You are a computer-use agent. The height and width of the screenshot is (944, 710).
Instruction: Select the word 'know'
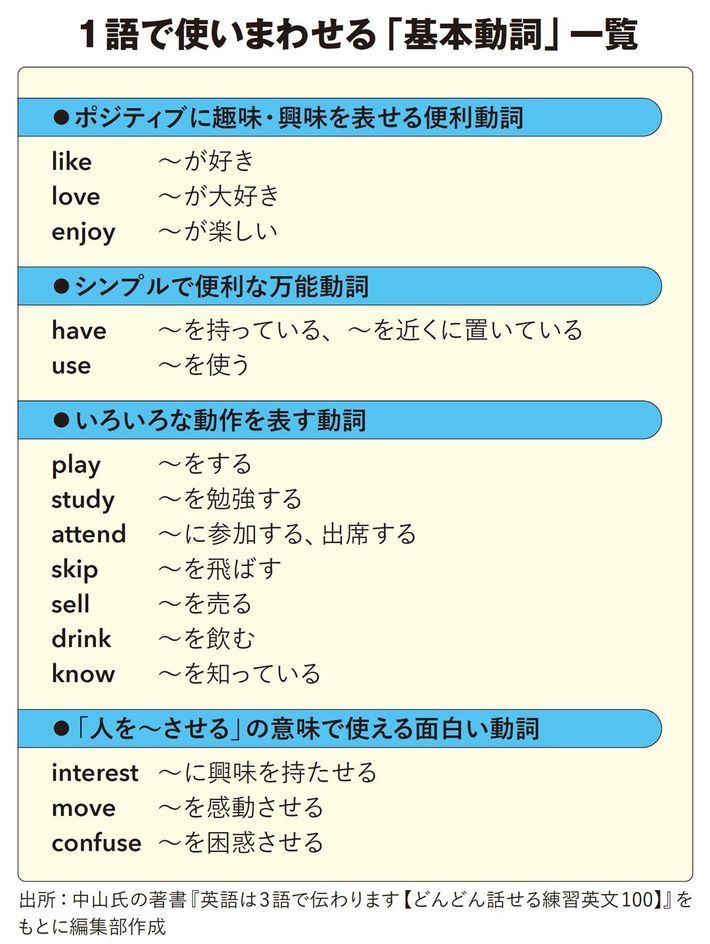click(x=83, y=674)
